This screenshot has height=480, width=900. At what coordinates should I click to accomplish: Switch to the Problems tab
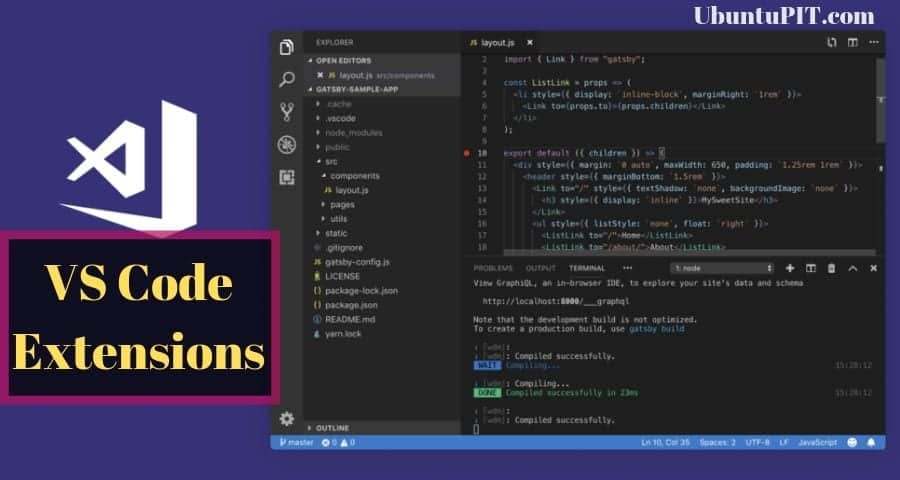point(493,268)
